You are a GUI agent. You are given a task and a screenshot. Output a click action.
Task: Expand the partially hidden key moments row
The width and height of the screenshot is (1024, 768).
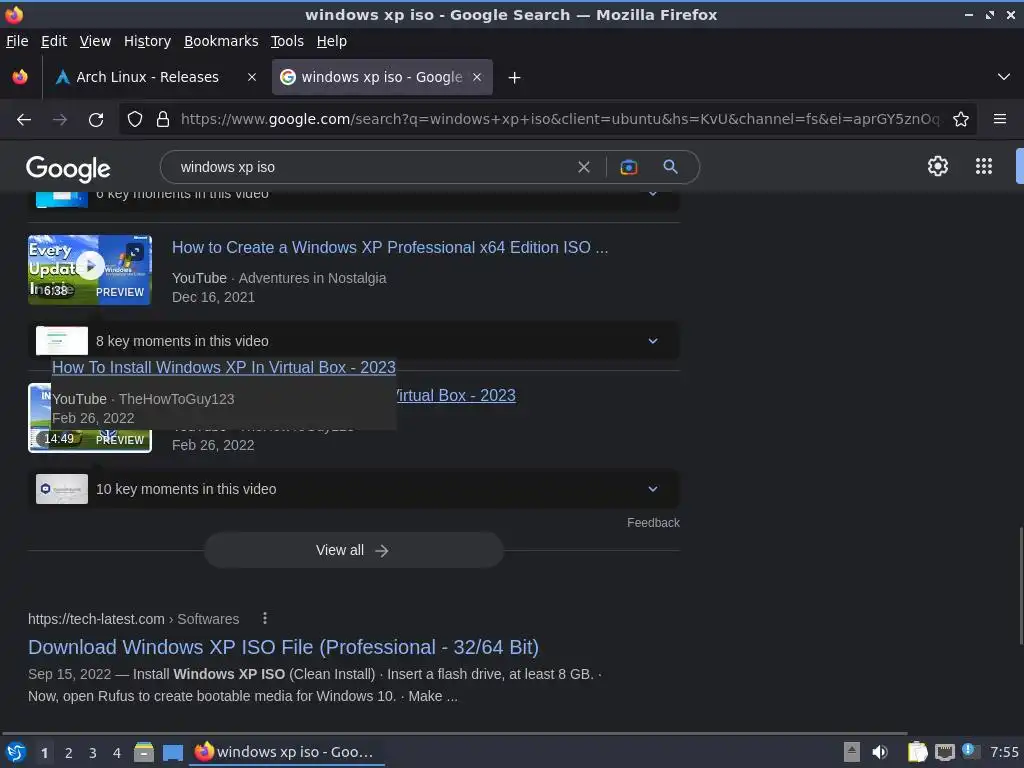tap(353, 199)
